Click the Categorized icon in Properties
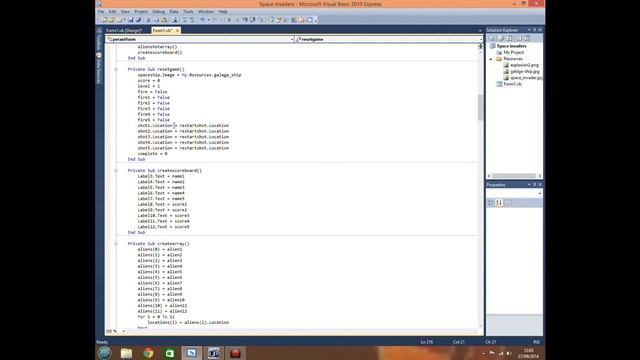Image resolution: width=640 pixels, height=360 pixels. [491, 203]
